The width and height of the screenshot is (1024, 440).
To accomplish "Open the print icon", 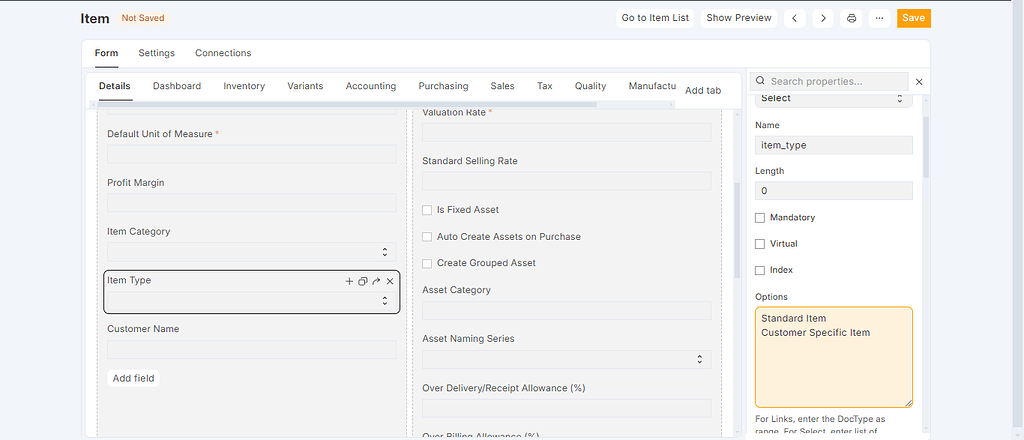I will coord(852,18).
